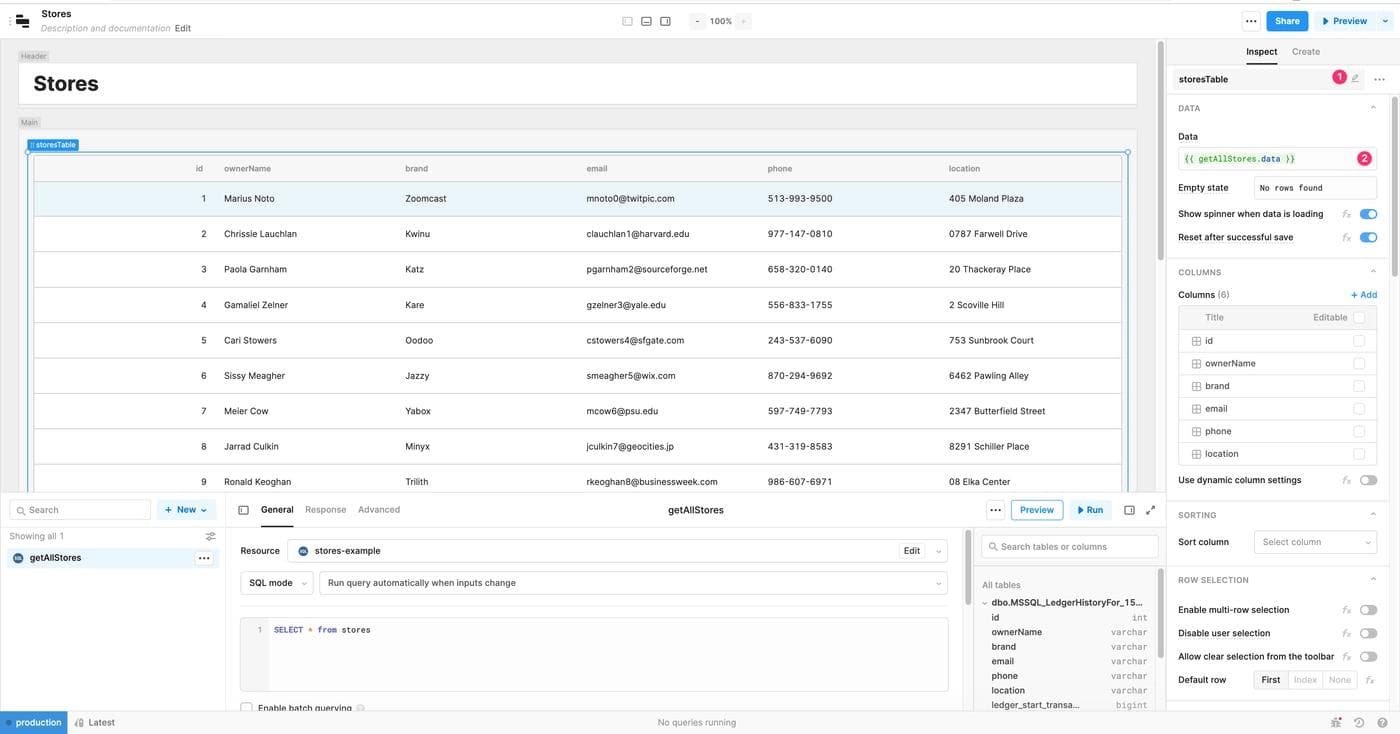
Task: Open the getAllStores query options menu
Action: click(204, 558)
